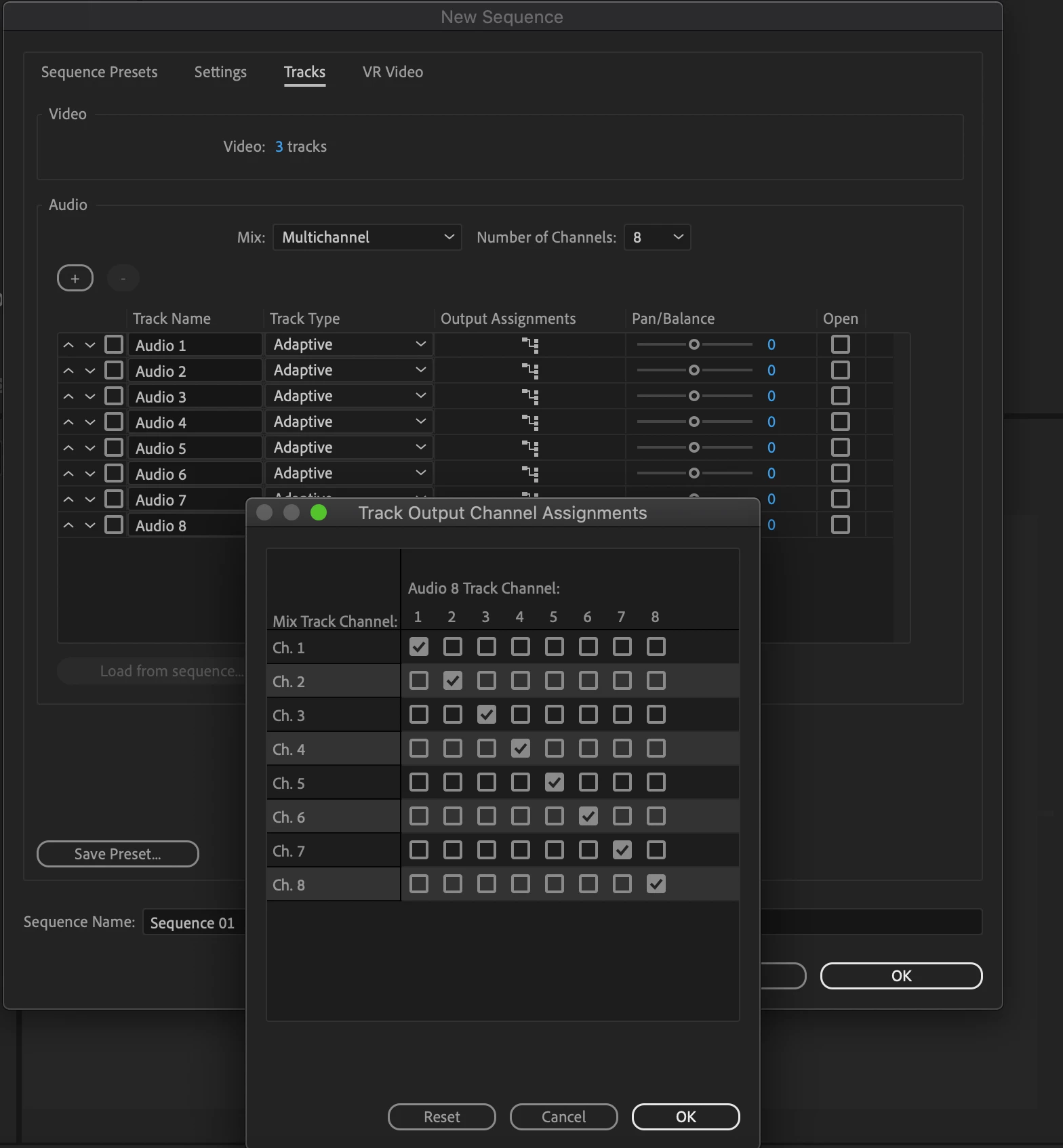Screen dimensions: 1063x1148
Task: Uncheck Ch. 1 mix to track channel 1
Action: tap(419, 647)
